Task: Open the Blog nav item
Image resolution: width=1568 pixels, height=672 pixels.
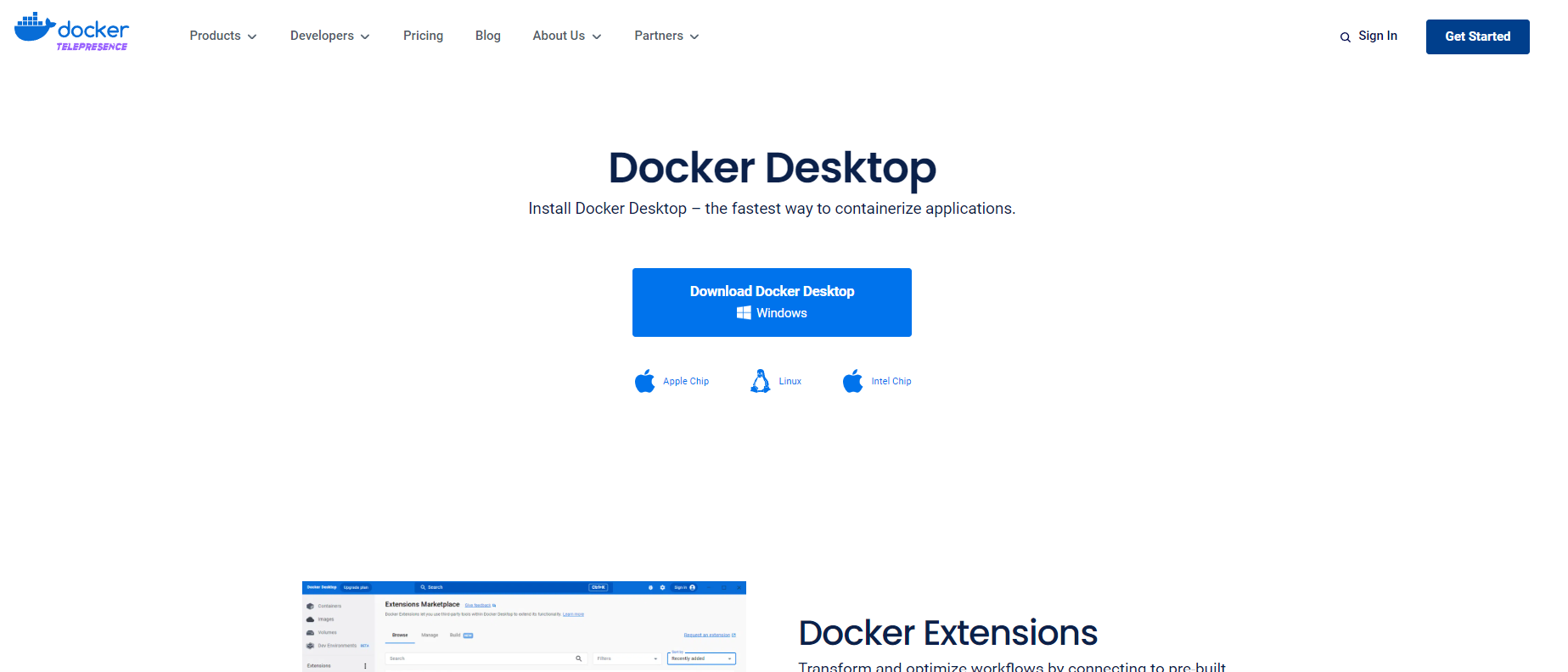Action: tap(487, 36)
